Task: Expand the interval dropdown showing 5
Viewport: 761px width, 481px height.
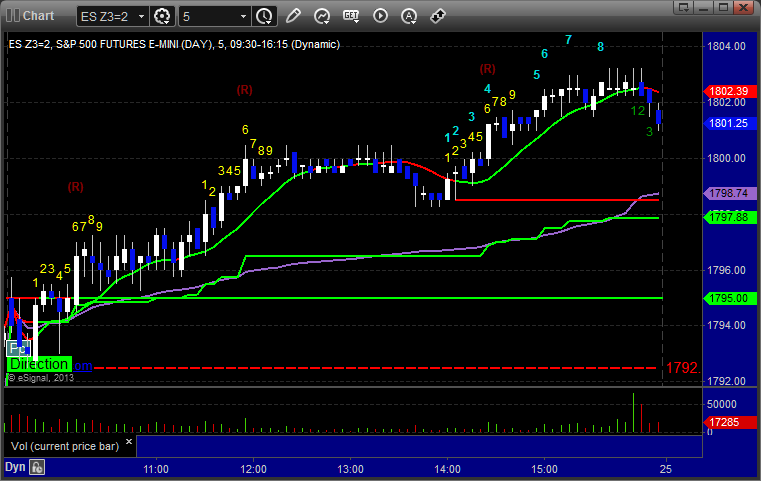Action: 244,17
